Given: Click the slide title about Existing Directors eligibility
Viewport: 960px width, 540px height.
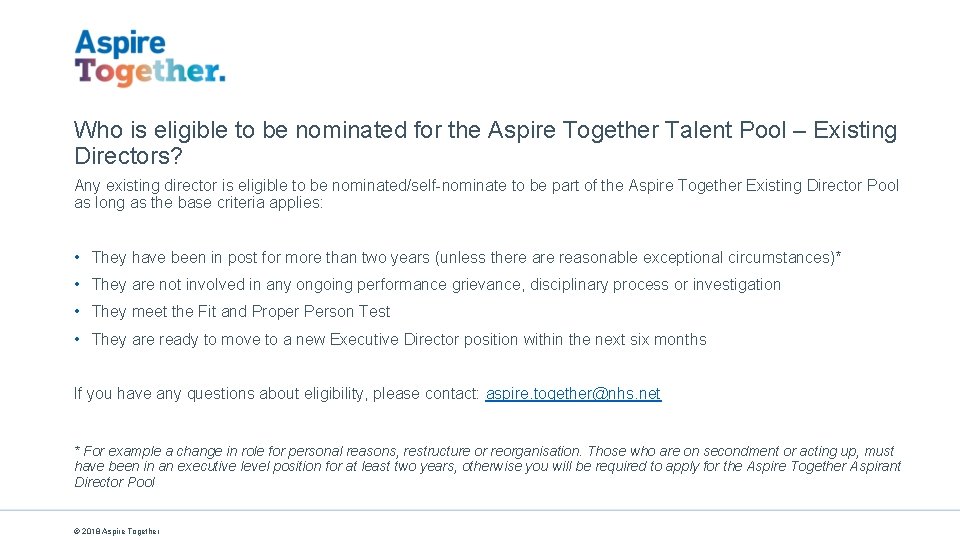Looking at the screenshot, I should (485, 143).
